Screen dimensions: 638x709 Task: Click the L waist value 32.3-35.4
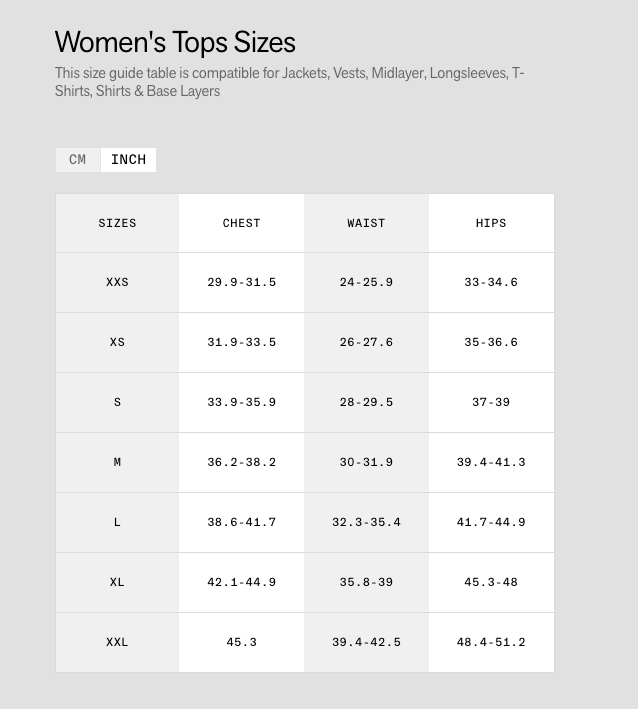366,522
